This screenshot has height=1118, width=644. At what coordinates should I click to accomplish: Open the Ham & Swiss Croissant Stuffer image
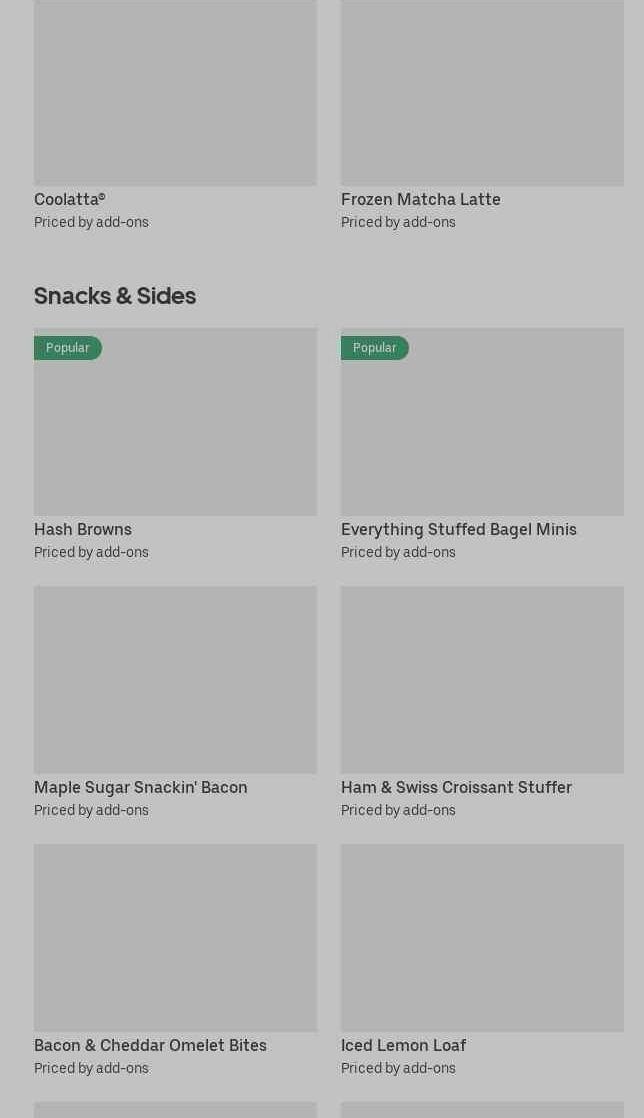coord(482,679)
